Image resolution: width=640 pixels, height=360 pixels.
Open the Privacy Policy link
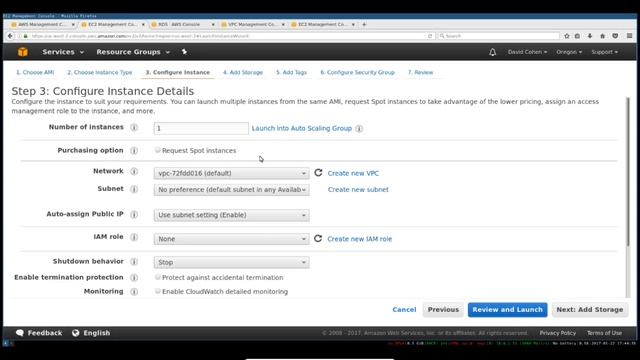(x=558, y=333)
